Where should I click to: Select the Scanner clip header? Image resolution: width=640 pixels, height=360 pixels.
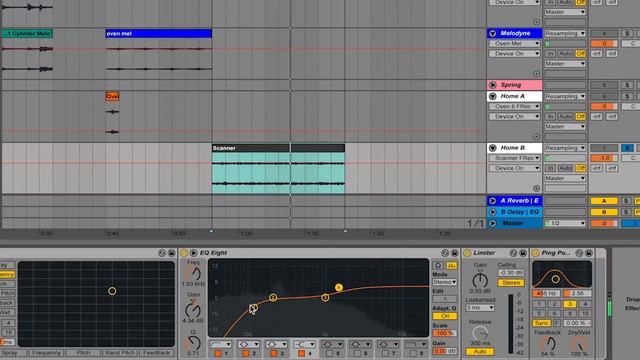point(278,148)
